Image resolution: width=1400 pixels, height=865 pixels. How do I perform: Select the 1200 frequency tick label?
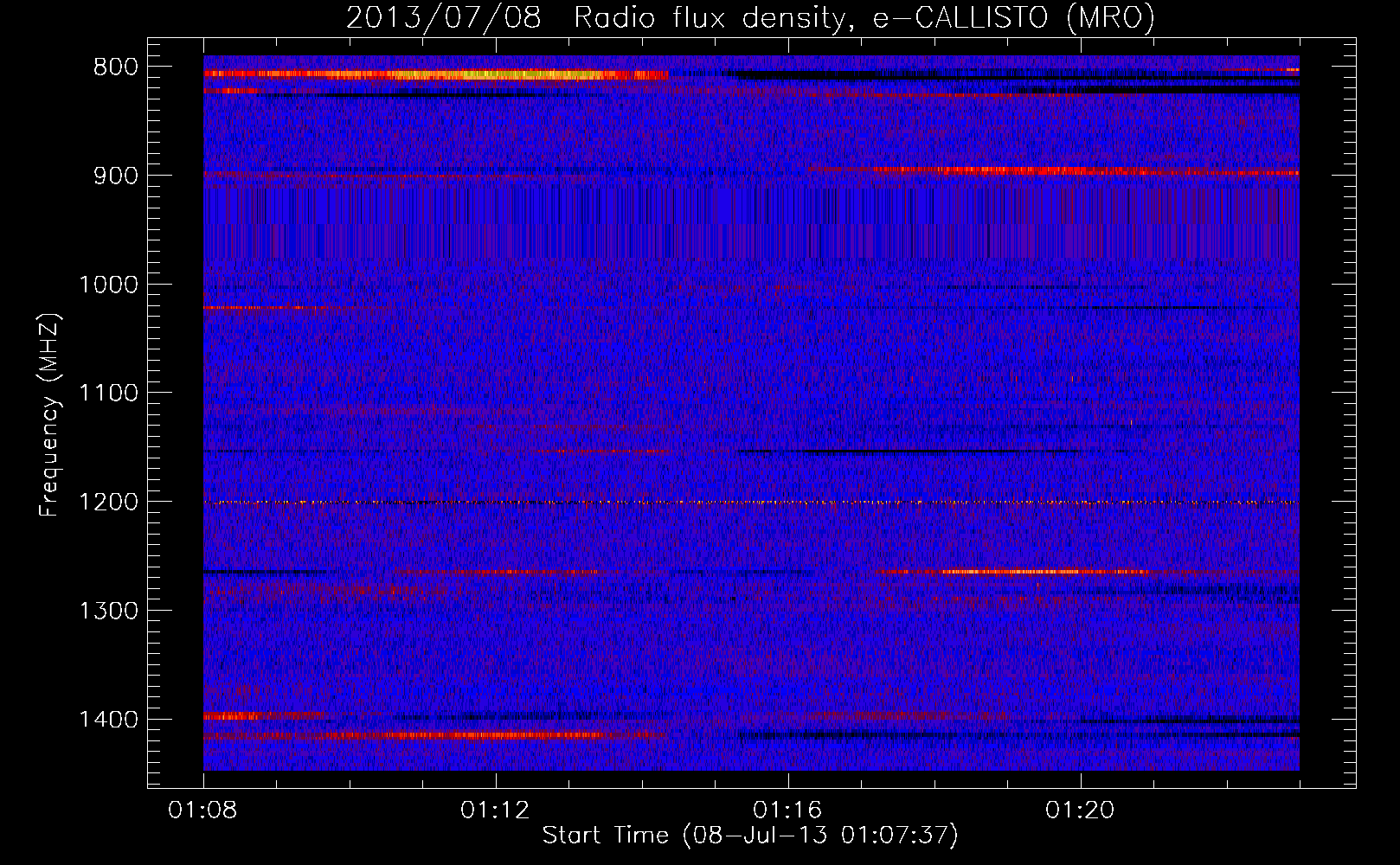tap(109, 503)
